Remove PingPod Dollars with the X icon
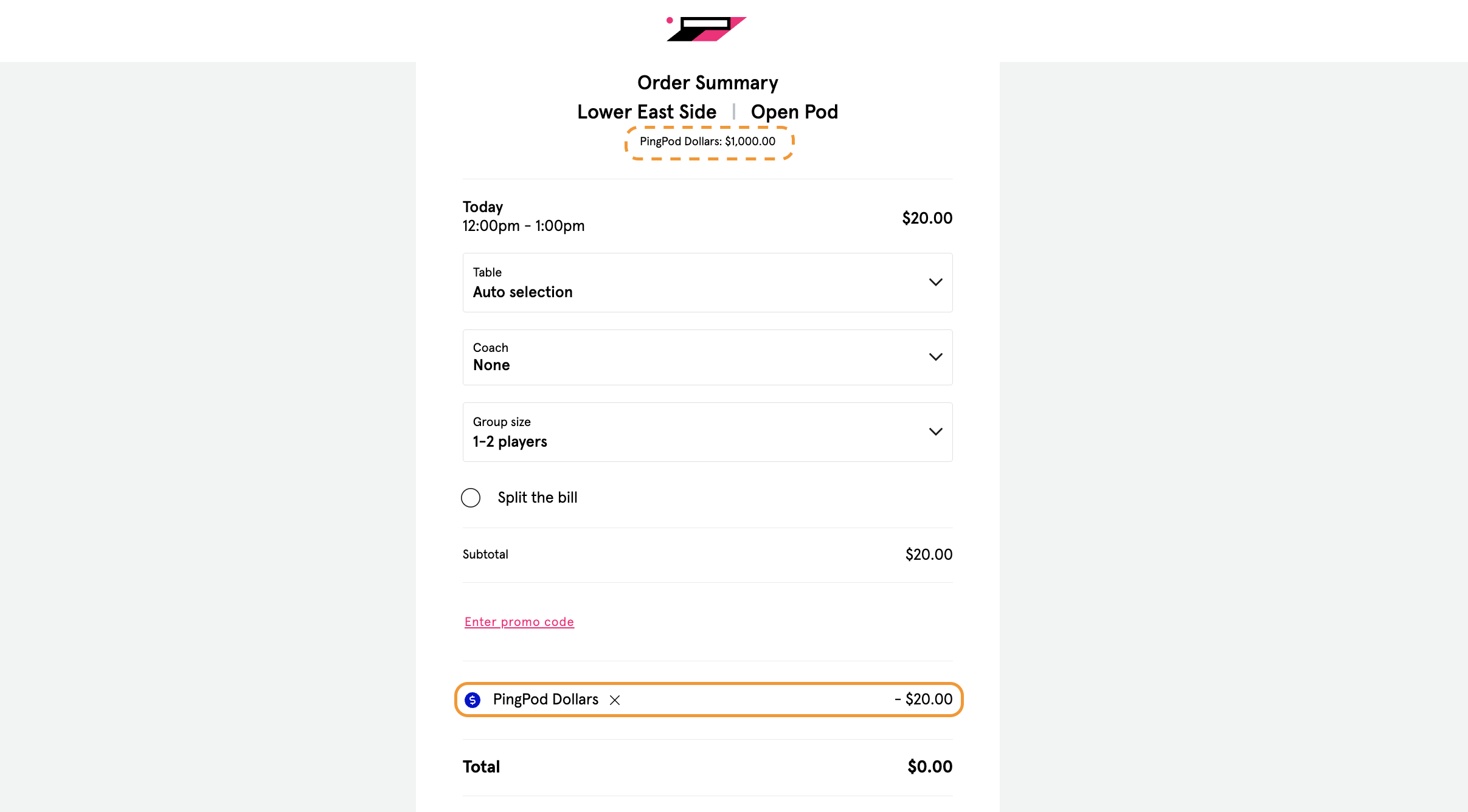The image size is (1468, 812). click(615, 700)
